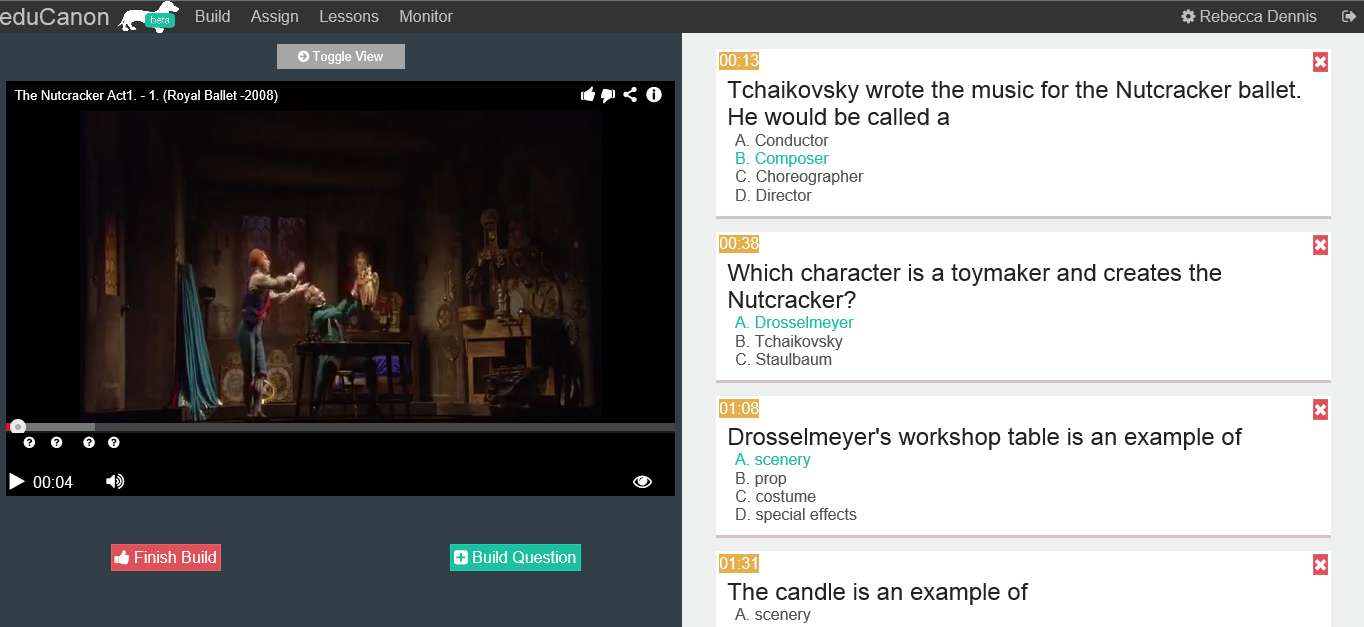Share the Nutcracker video

630,95
